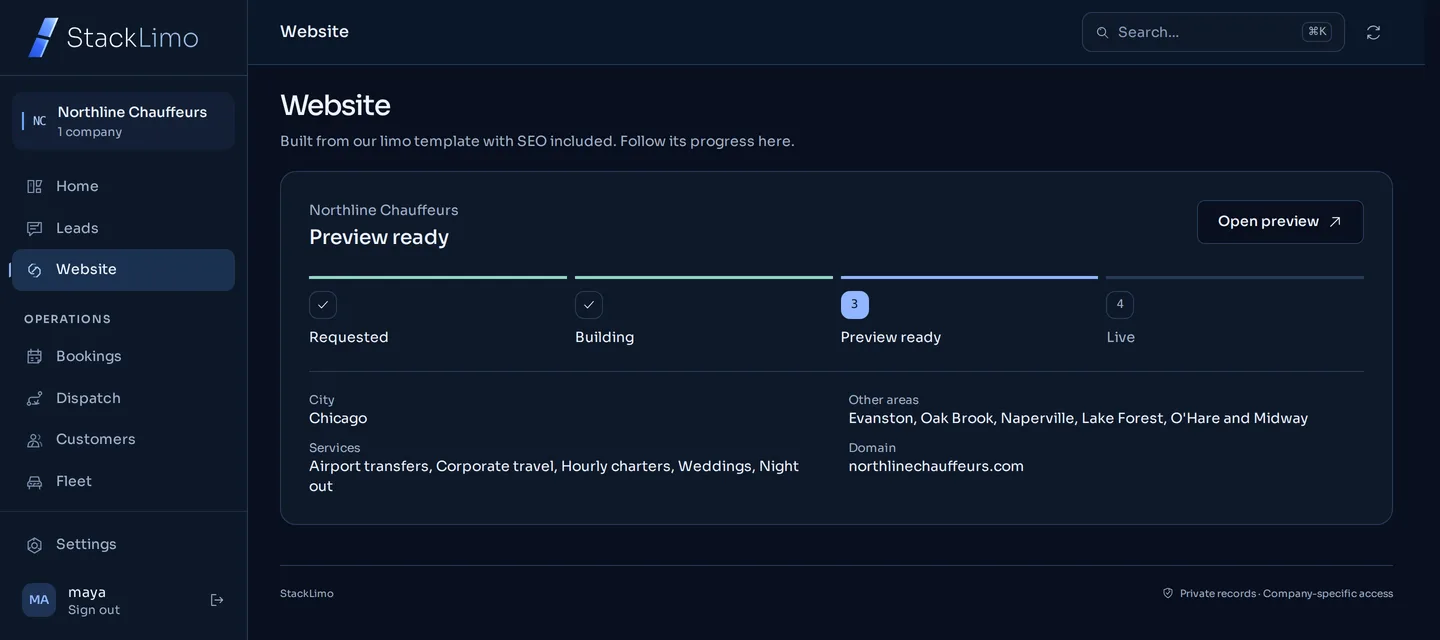Click the Building progress bar segment
Viewport: 1440px width, 640px height.
(704, 277)
